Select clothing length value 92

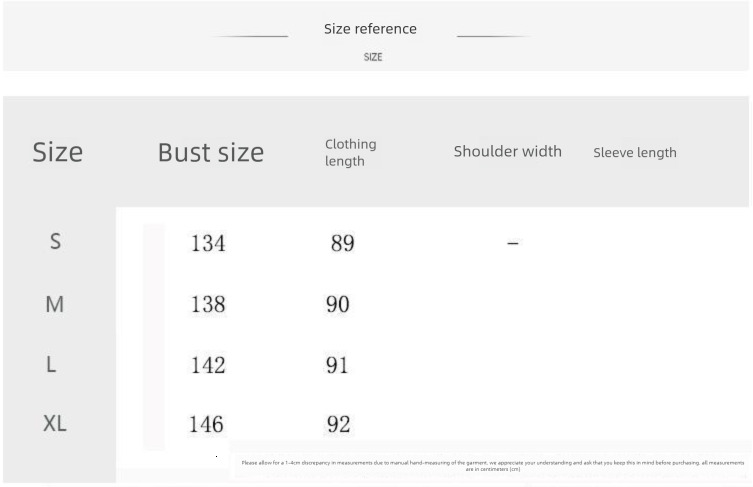pos(338,425)
